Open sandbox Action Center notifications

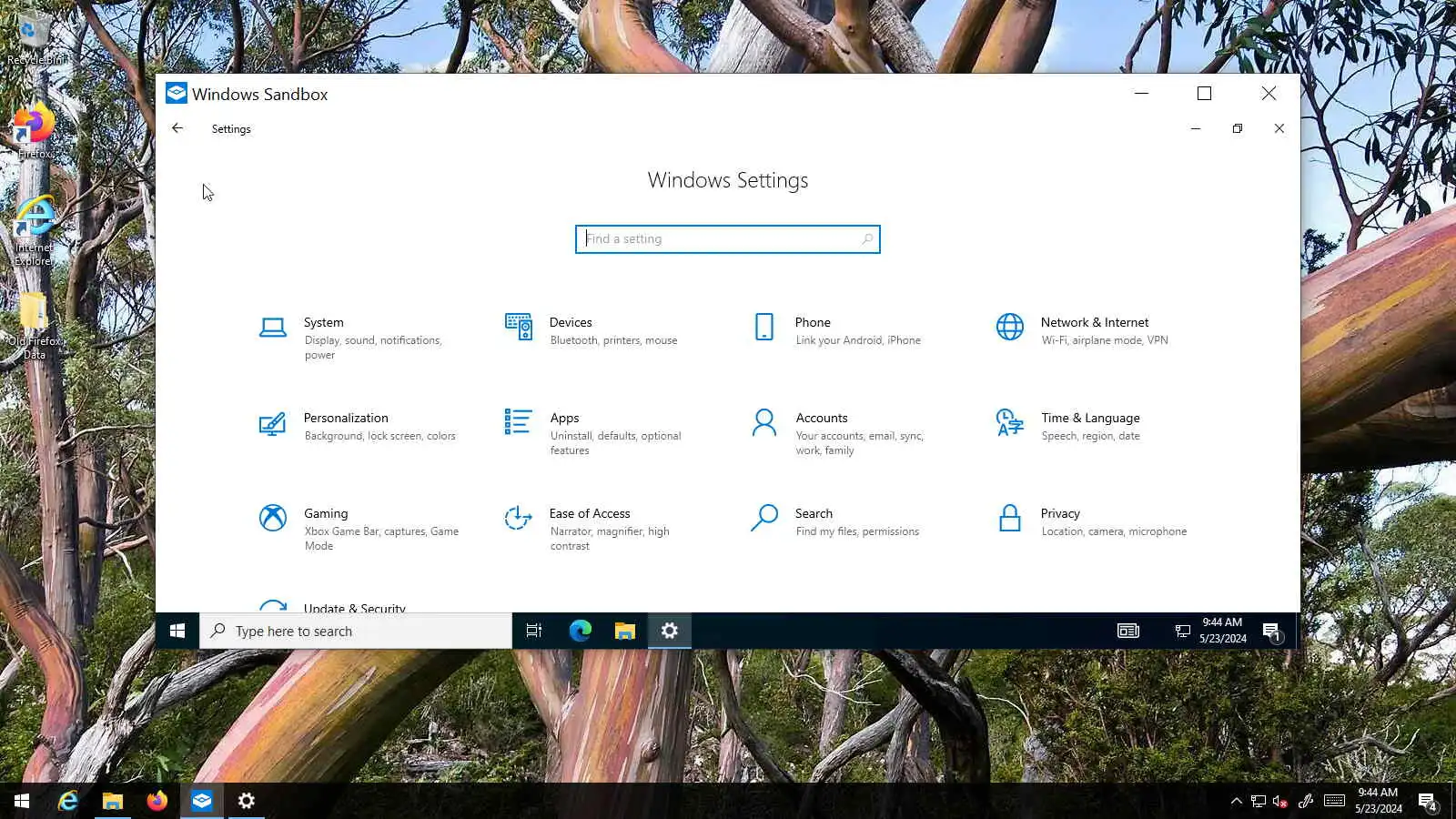click(1272, 632)
